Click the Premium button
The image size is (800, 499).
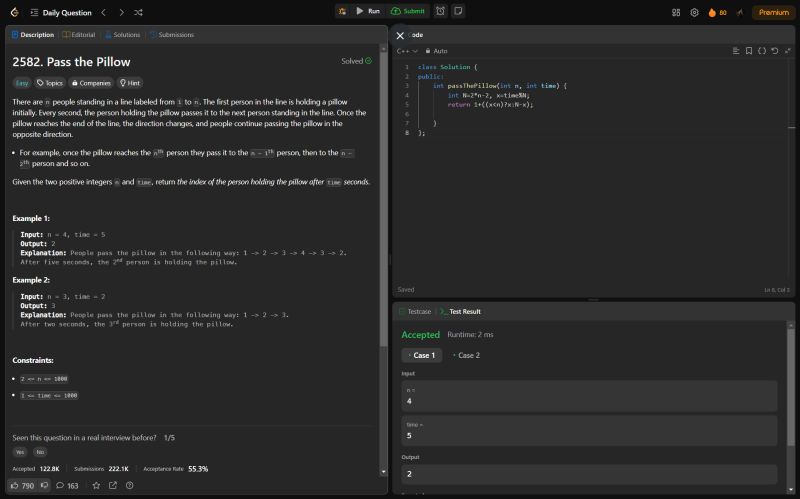click(773, 12)
